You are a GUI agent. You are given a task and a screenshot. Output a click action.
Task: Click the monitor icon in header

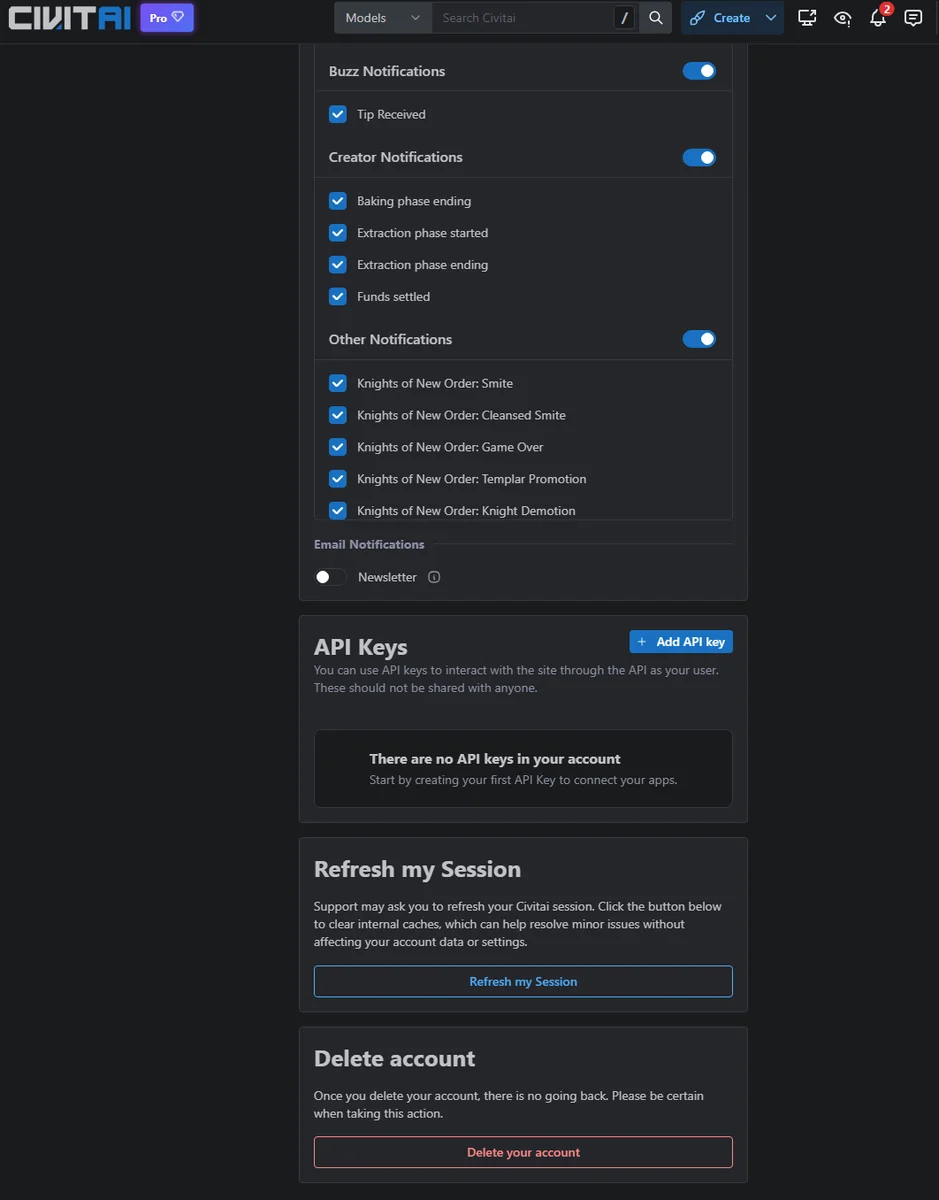point(807,18)
